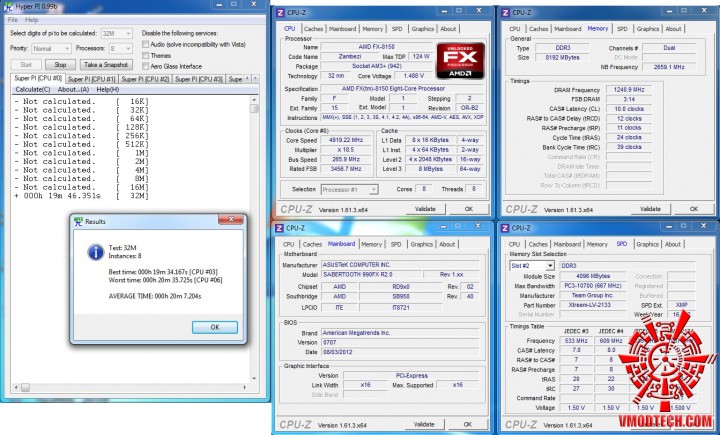Switch to About tab in SPD window
The height and width of the screenshot is (435, 720).
click(x=673, y=244)
